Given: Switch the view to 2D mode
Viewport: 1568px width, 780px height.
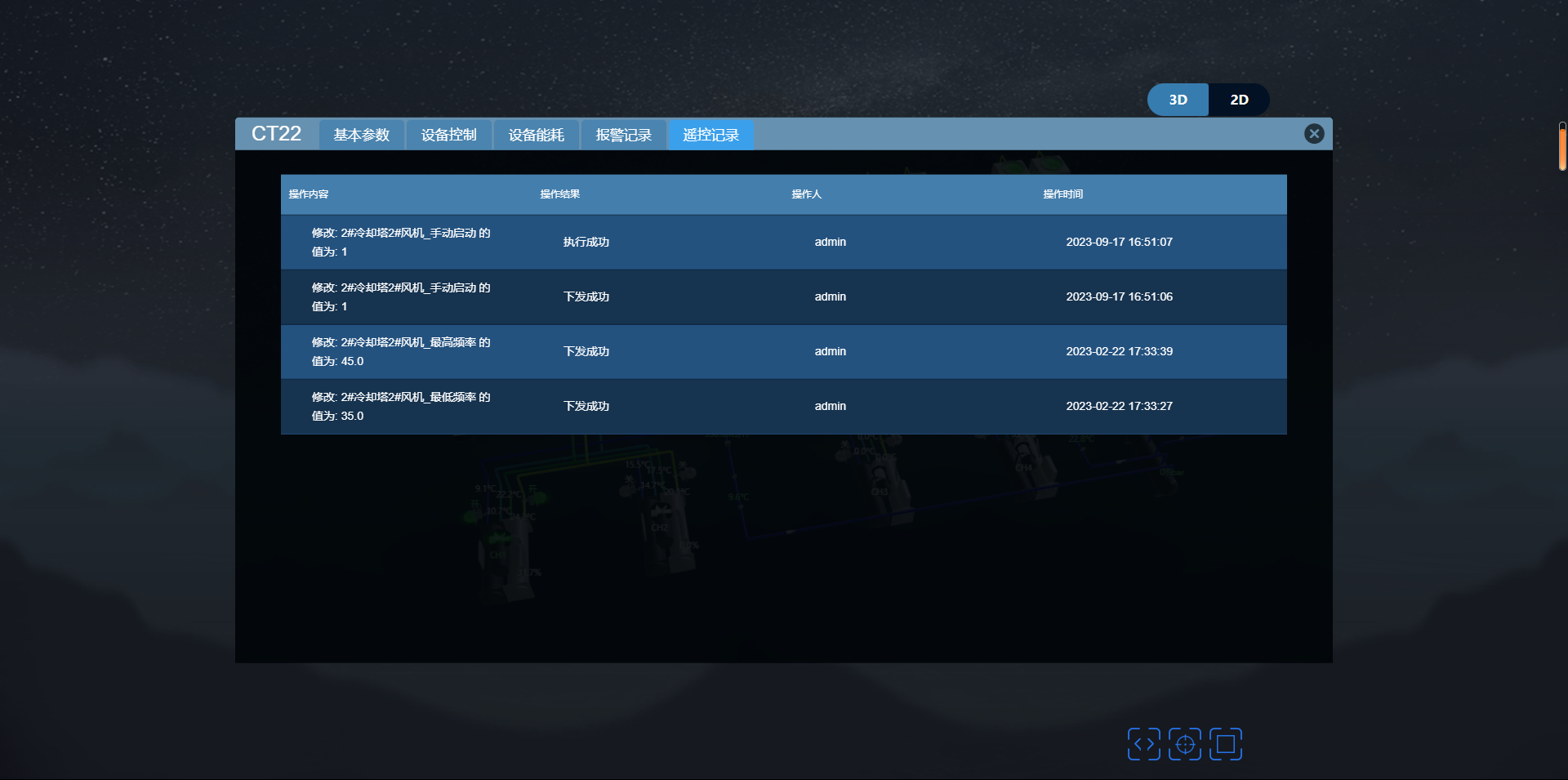Looking at the screenshot, I should tap(1239, 100).
